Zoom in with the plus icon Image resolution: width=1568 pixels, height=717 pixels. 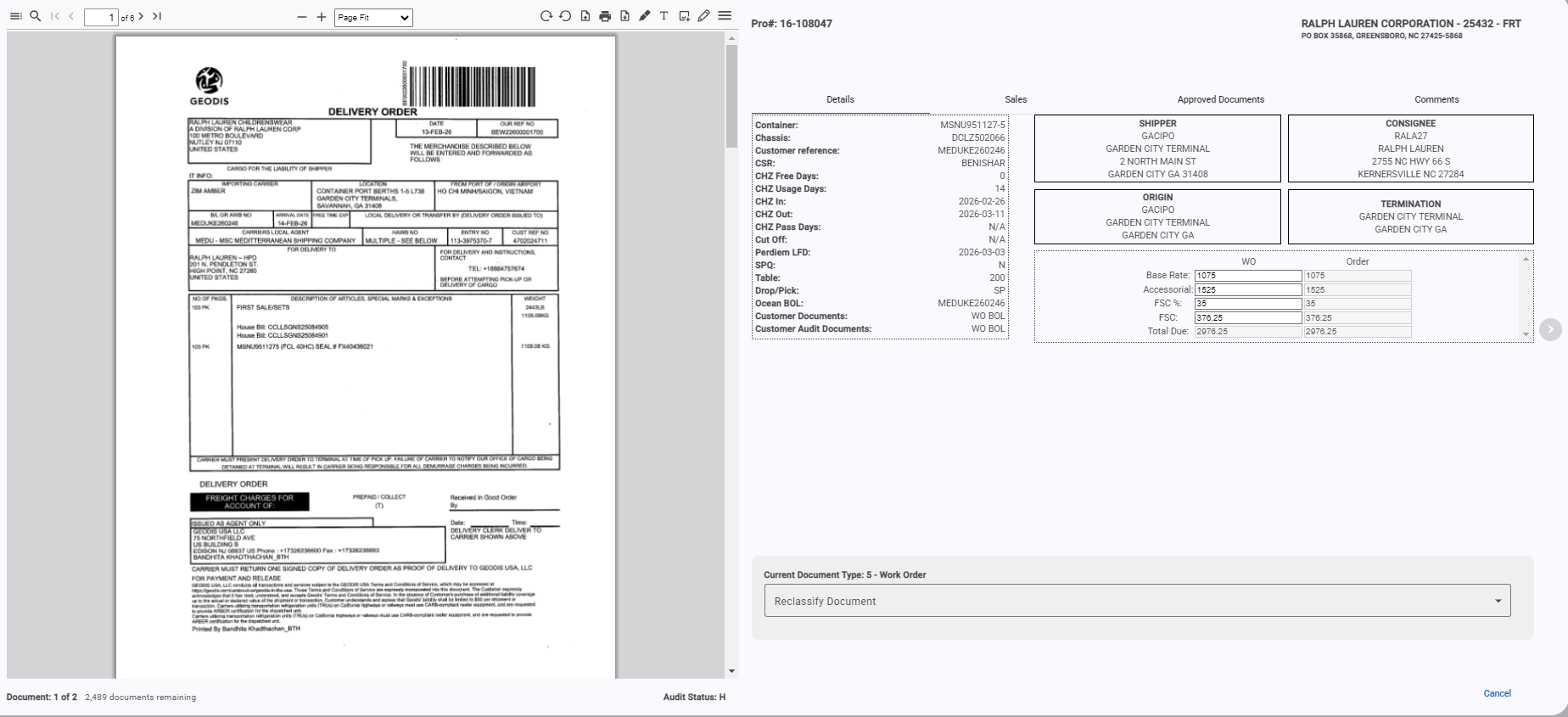coord(322,17)
